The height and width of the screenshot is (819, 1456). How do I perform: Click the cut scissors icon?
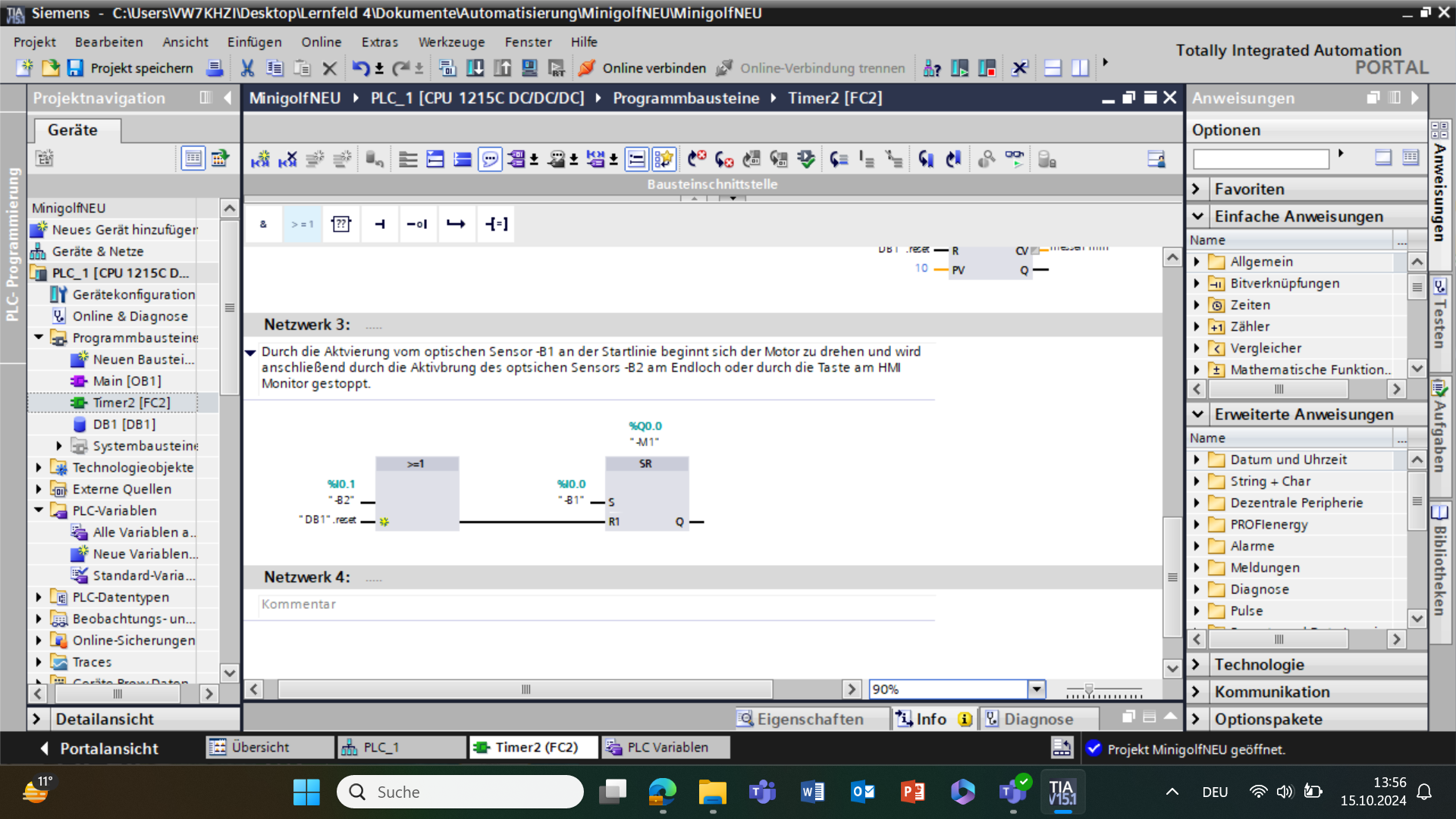pos(247,68)
